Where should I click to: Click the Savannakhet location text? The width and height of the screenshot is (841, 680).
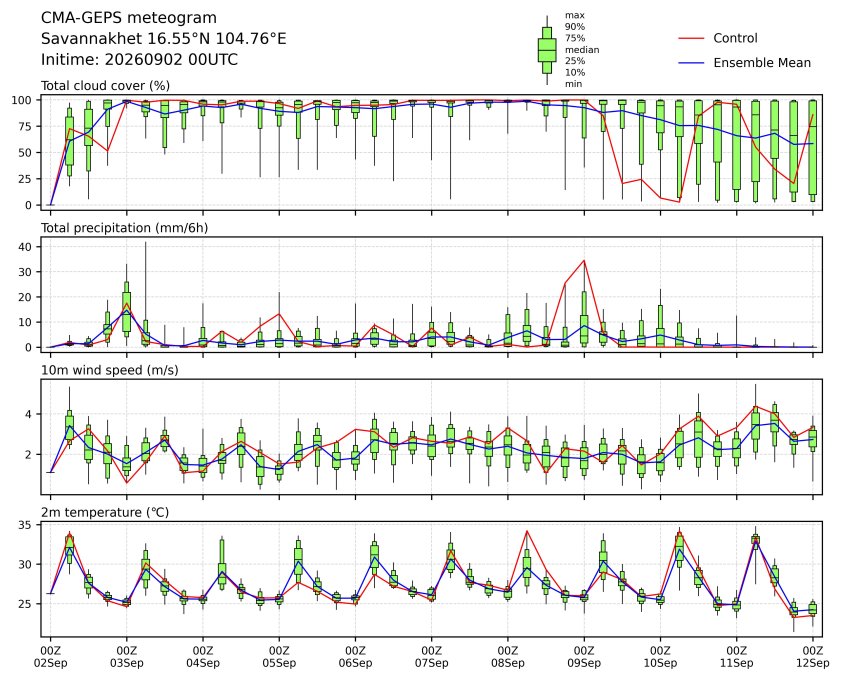coord(164,39)
